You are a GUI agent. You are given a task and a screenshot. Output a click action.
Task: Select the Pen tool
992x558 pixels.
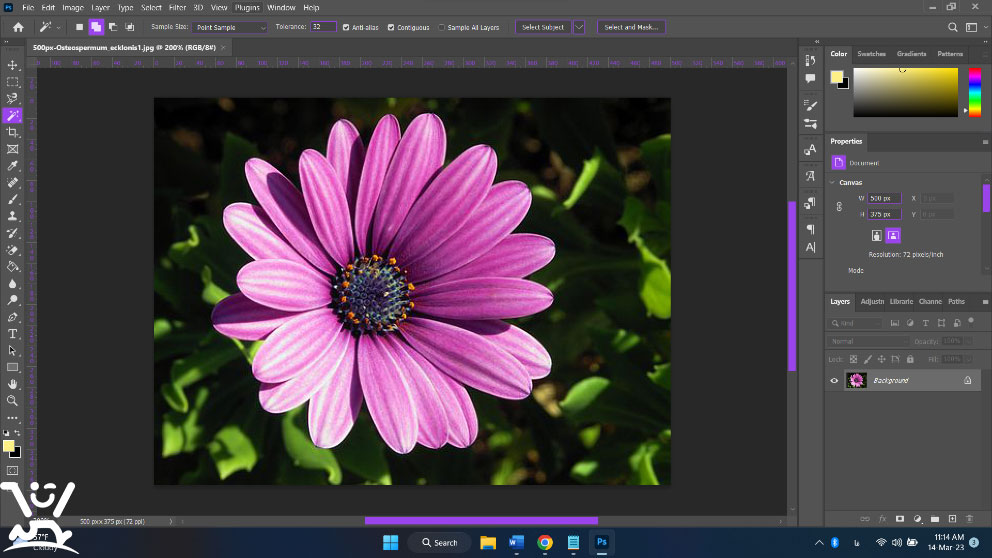click(12, 317)
